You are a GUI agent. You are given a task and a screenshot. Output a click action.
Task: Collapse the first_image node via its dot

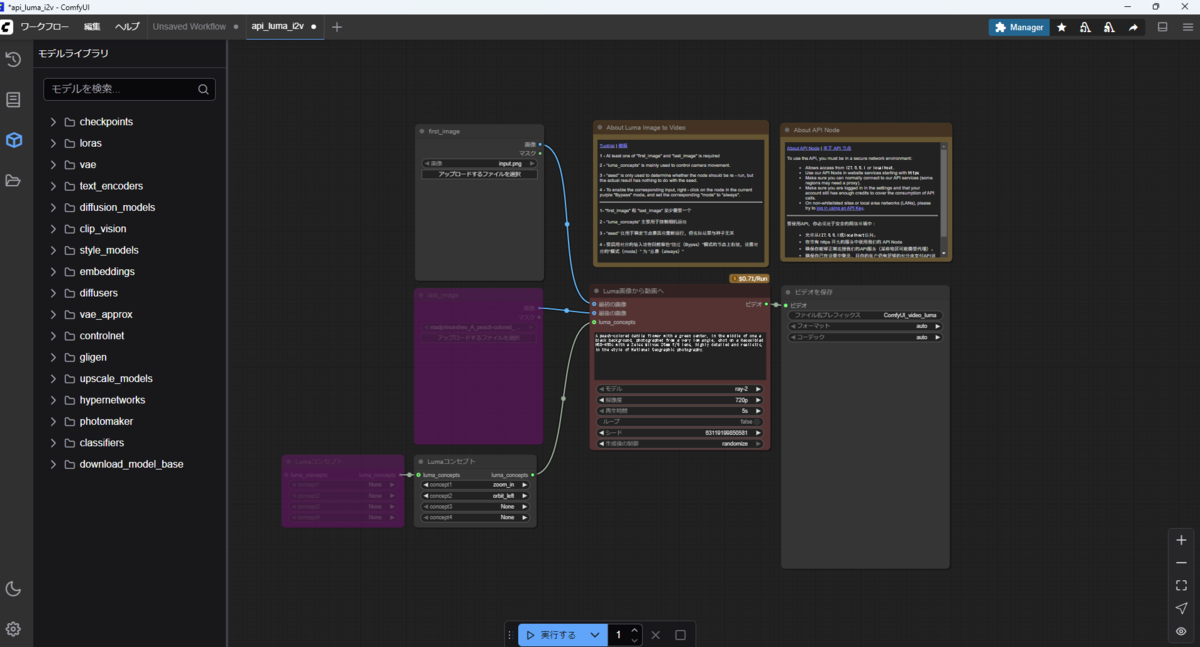point(422,131)
